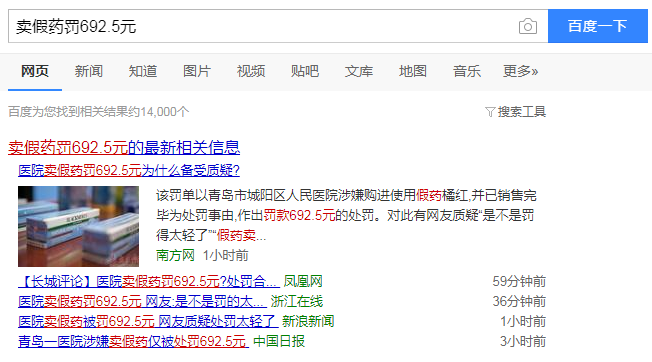The height and width of the screenshot is (362, 652).
Task: Open 卖假药罚692.5元的最新相关信息 headline link
Action: pos(124,148)
